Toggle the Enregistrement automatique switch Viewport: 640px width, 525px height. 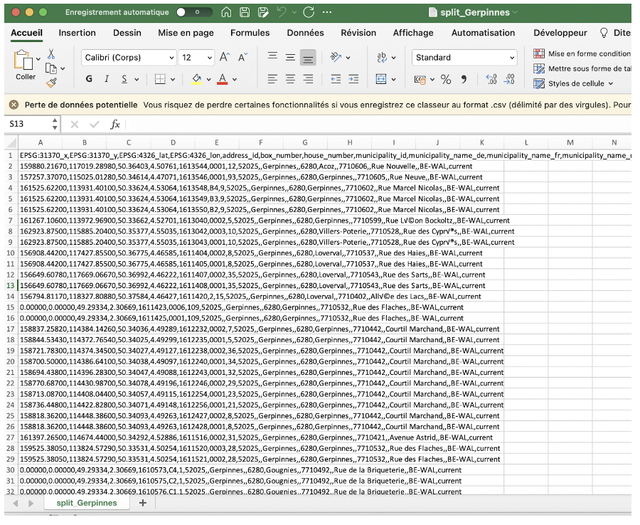(x=194, y=12)
